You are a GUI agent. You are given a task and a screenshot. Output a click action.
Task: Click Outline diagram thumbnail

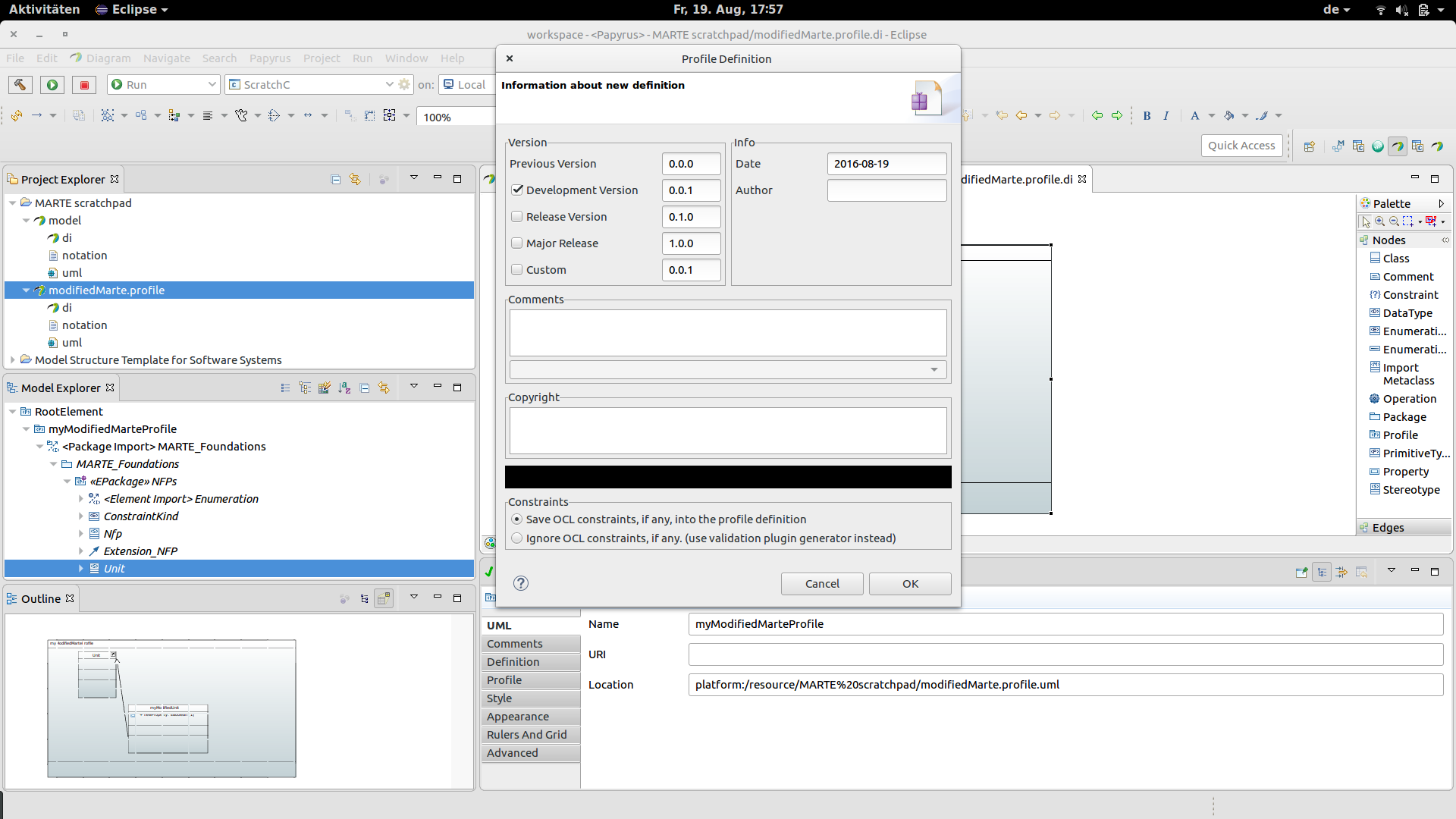click(x=171, y=708)
